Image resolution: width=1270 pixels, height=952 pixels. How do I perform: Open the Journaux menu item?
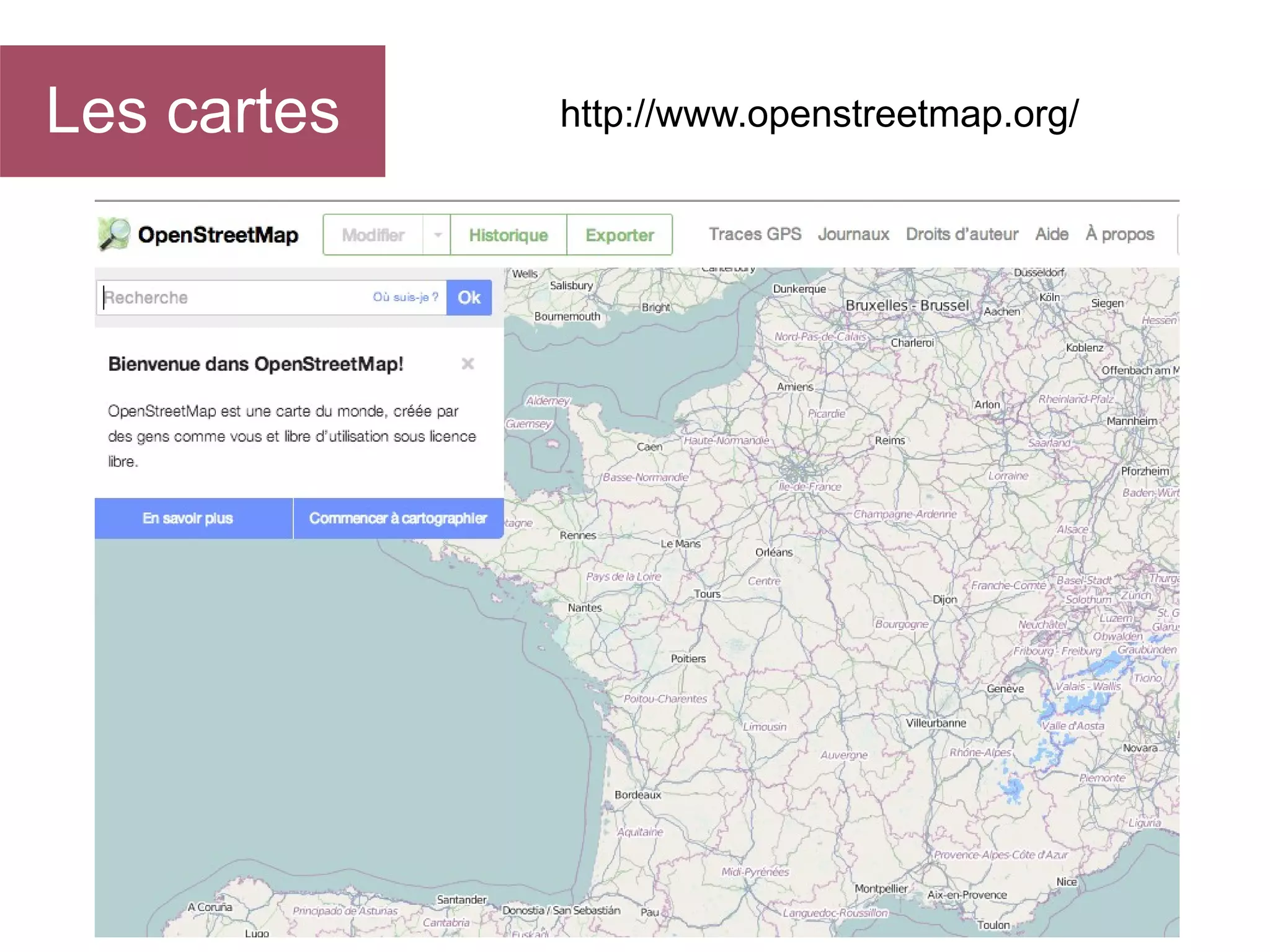[853, 234]
